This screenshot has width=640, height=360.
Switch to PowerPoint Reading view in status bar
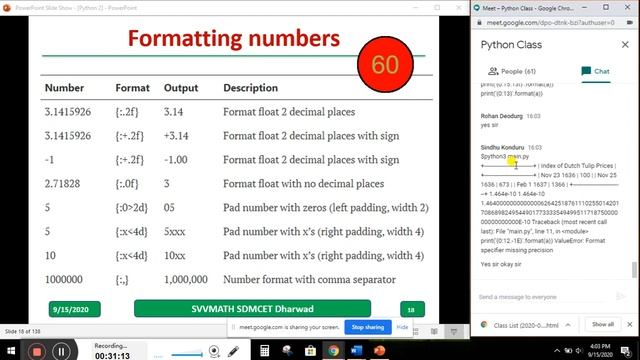pyautogui.click(x=434, y=331)
